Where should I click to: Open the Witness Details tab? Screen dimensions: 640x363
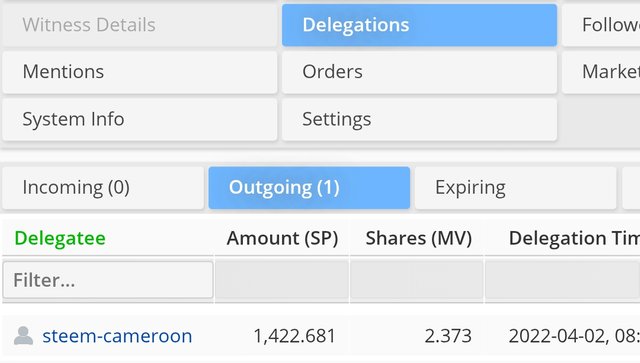click(x=140, y=25)
